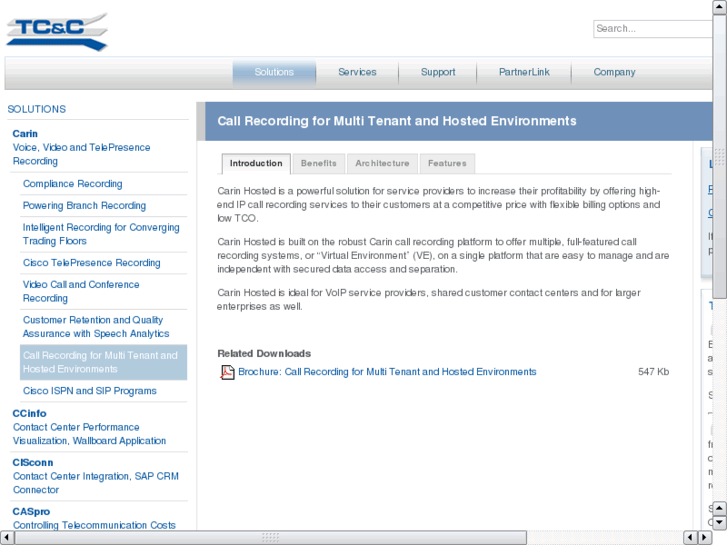Click the vertical scrollbar down arrow at bottom
Viewport: 727px width, 545px height.
click(719, 523)
